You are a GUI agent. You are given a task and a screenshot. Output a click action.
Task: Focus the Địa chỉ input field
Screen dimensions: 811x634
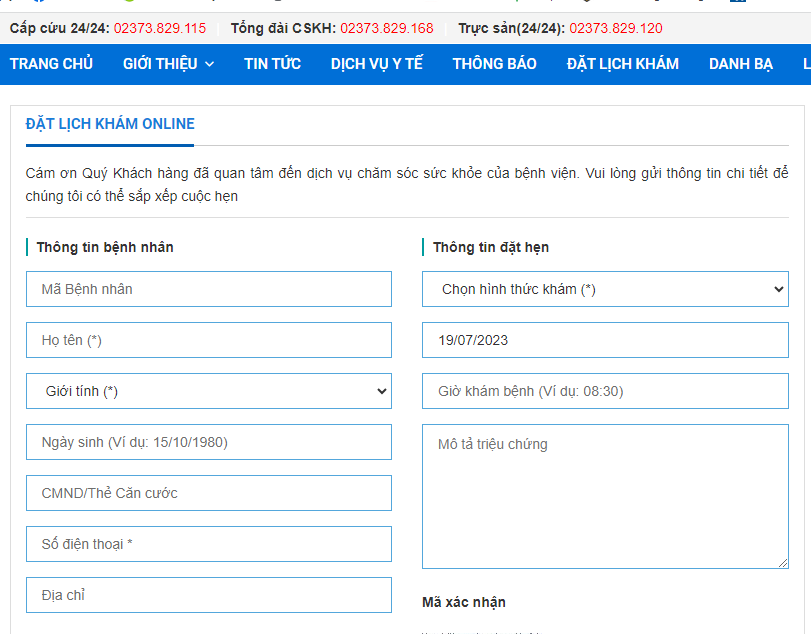209,595
